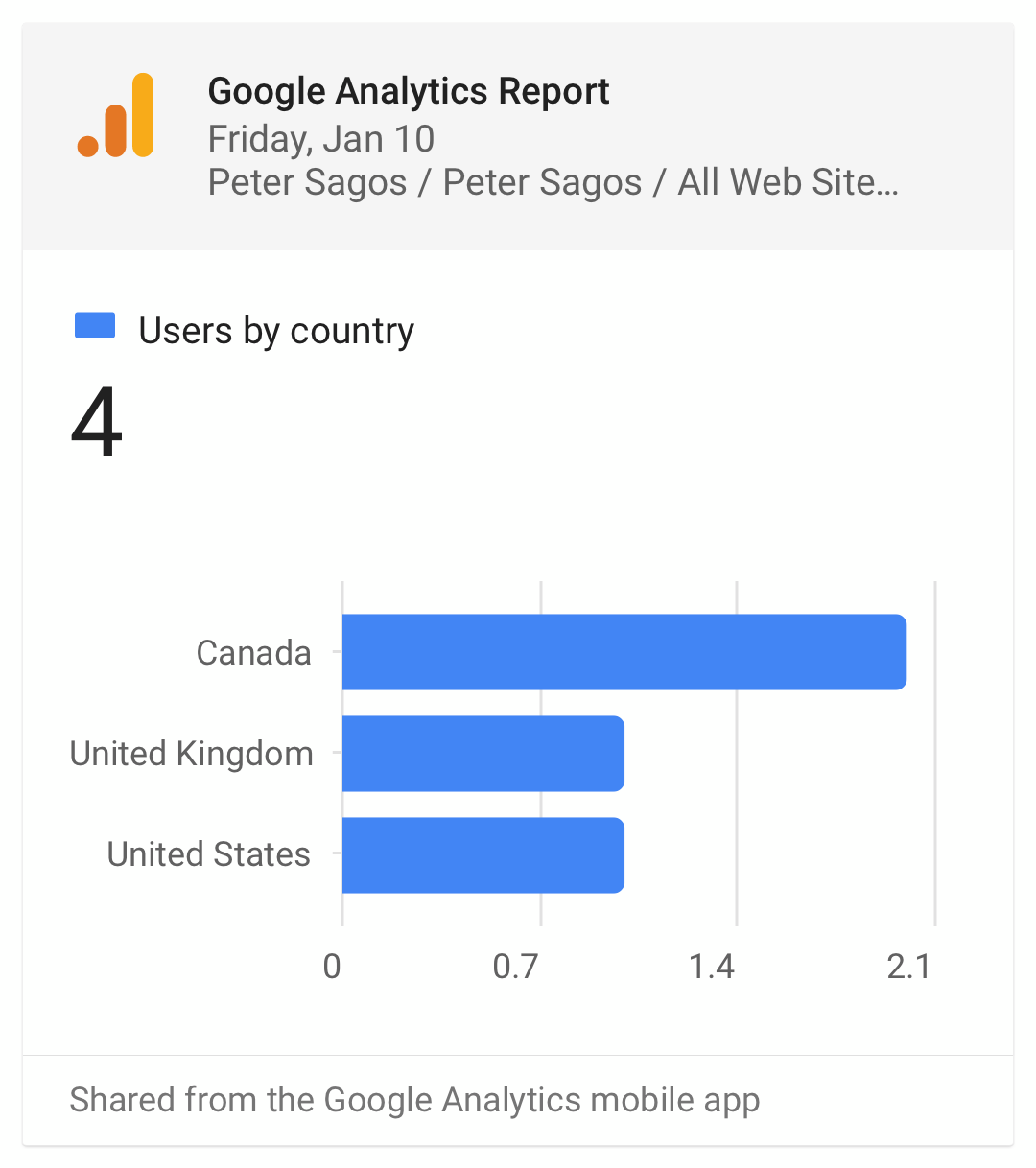1036x1168 pixels.
Task: Select the United States axis label
Action: coord(209,854)
